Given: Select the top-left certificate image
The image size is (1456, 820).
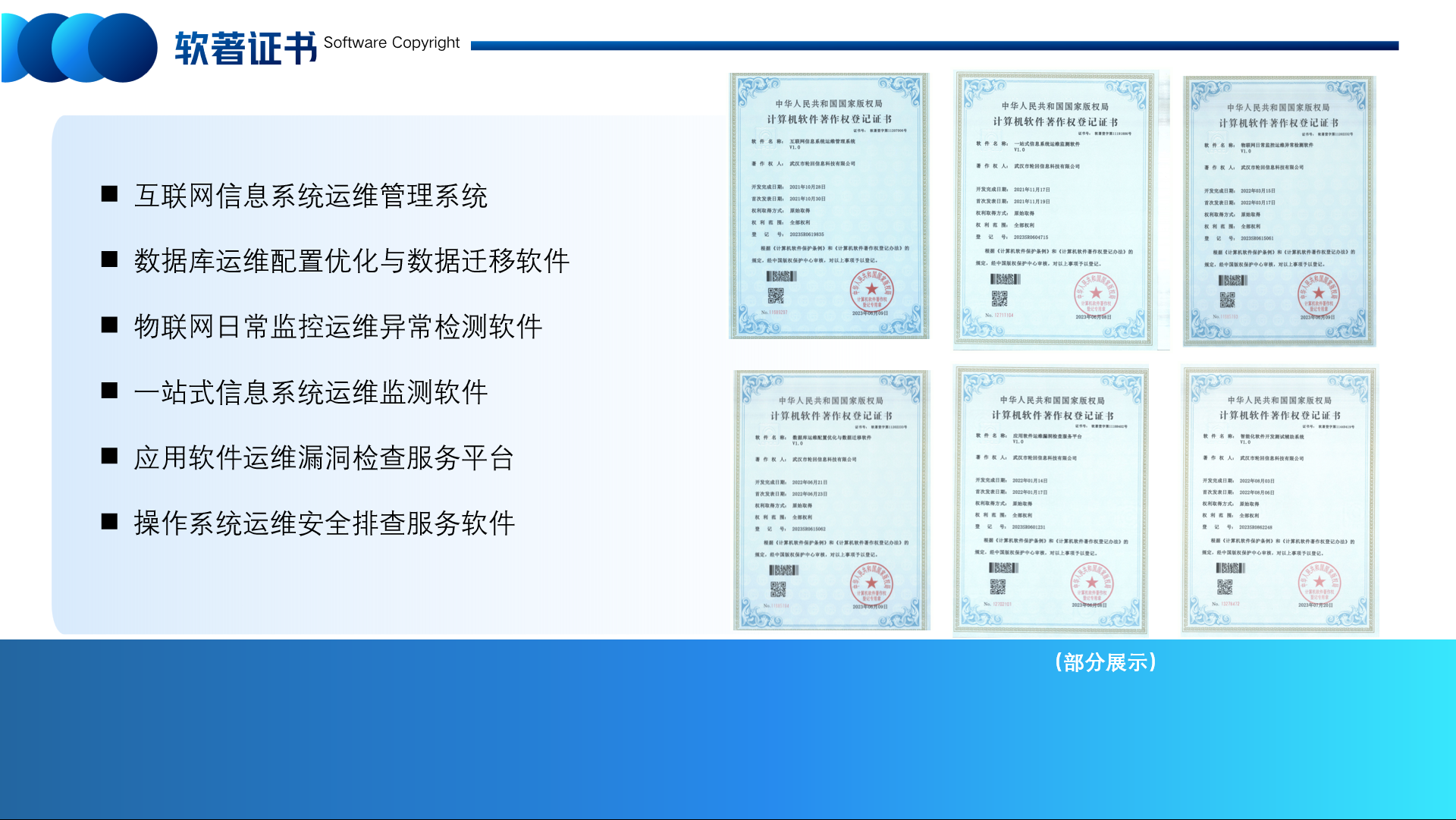Looking at the screenshot, I should coord(829,206).
